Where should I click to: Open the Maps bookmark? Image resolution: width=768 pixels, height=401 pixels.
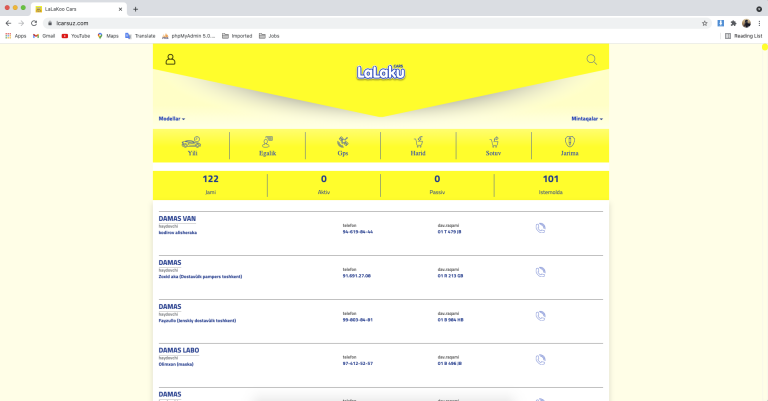(108, 36)
